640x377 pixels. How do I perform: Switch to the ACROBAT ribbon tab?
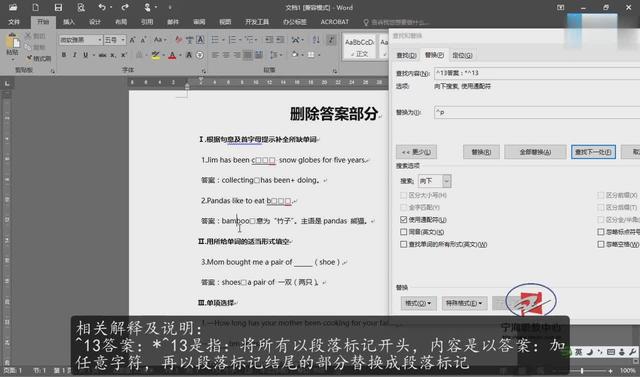pos(335,22)
